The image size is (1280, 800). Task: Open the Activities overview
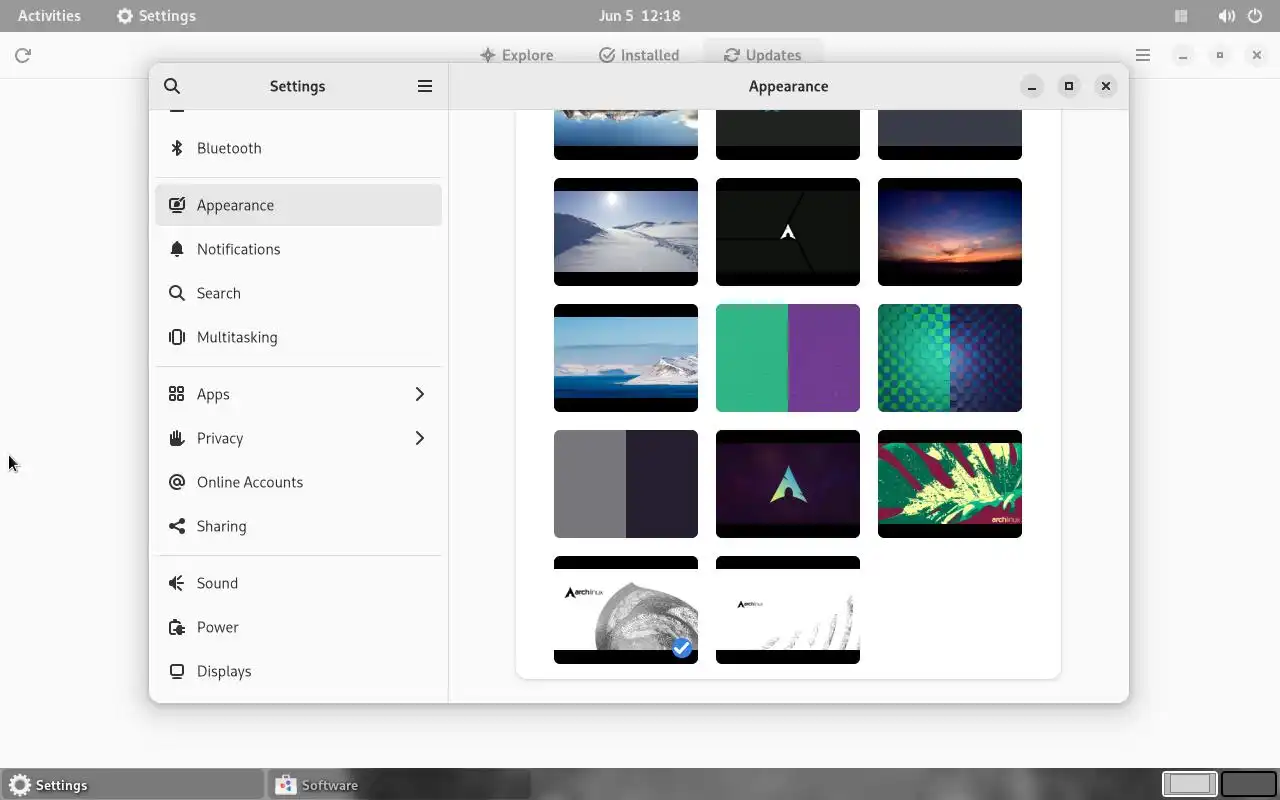tap(50, 16)
